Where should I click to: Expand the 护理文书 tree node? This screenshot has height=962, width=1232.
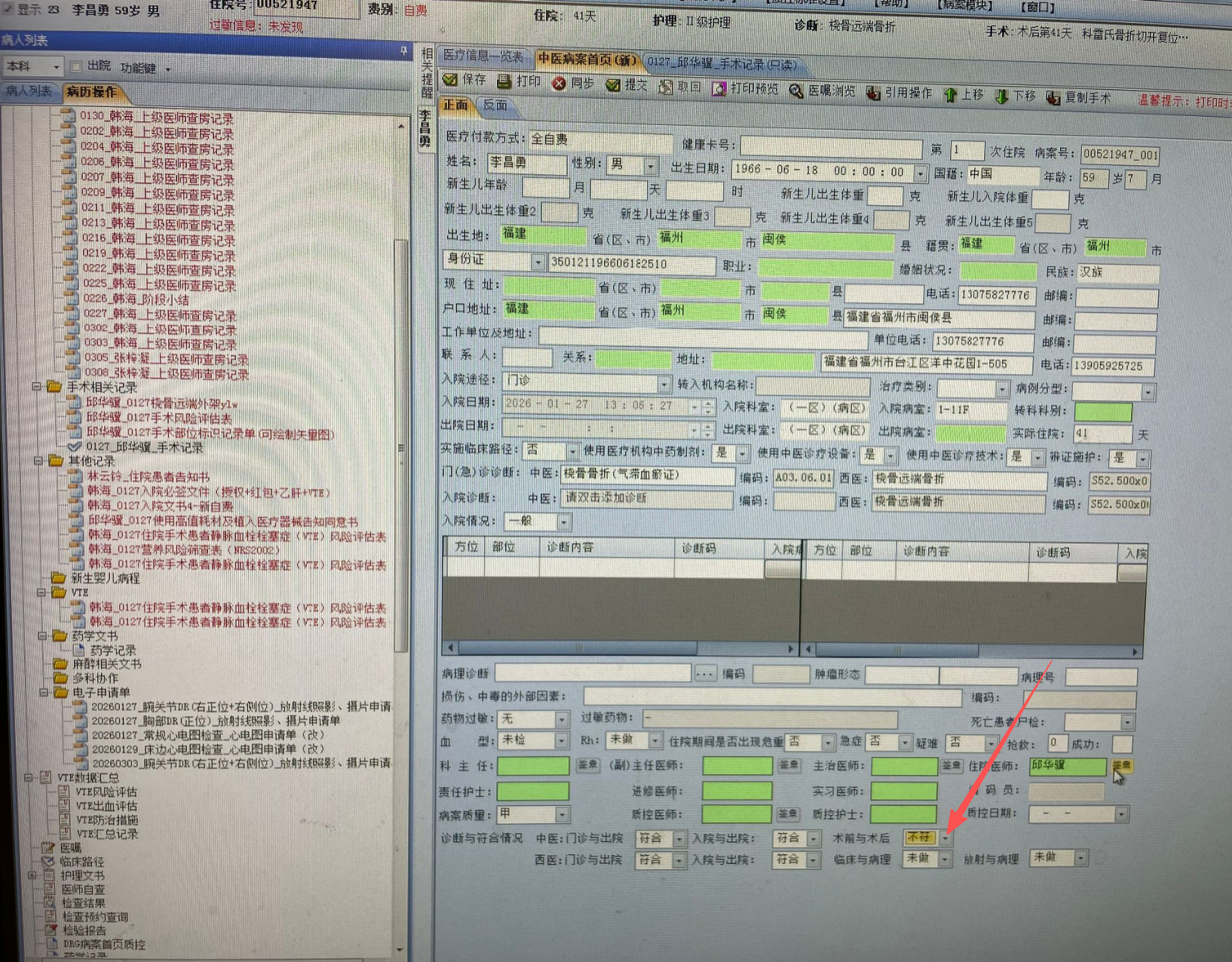click(x=32, y=875)
